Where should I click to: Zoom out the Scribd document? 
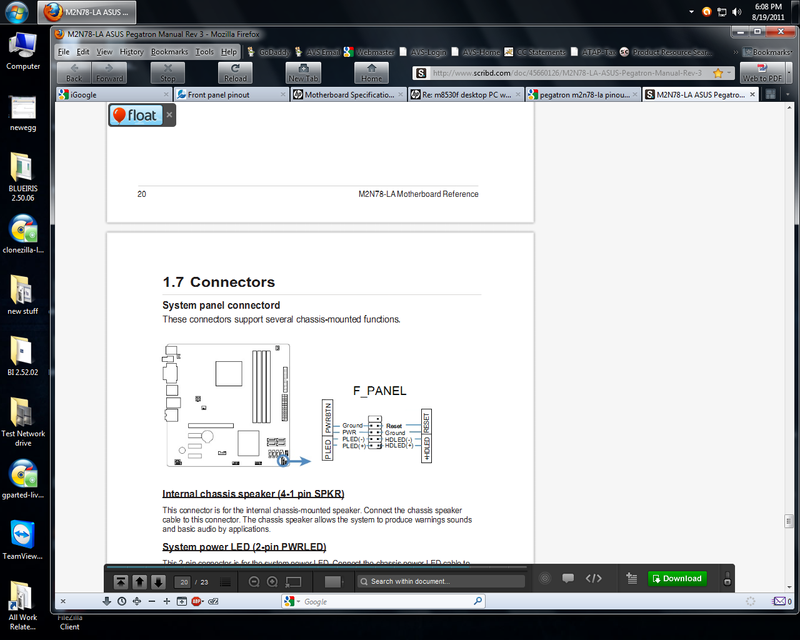pos(254,581)
